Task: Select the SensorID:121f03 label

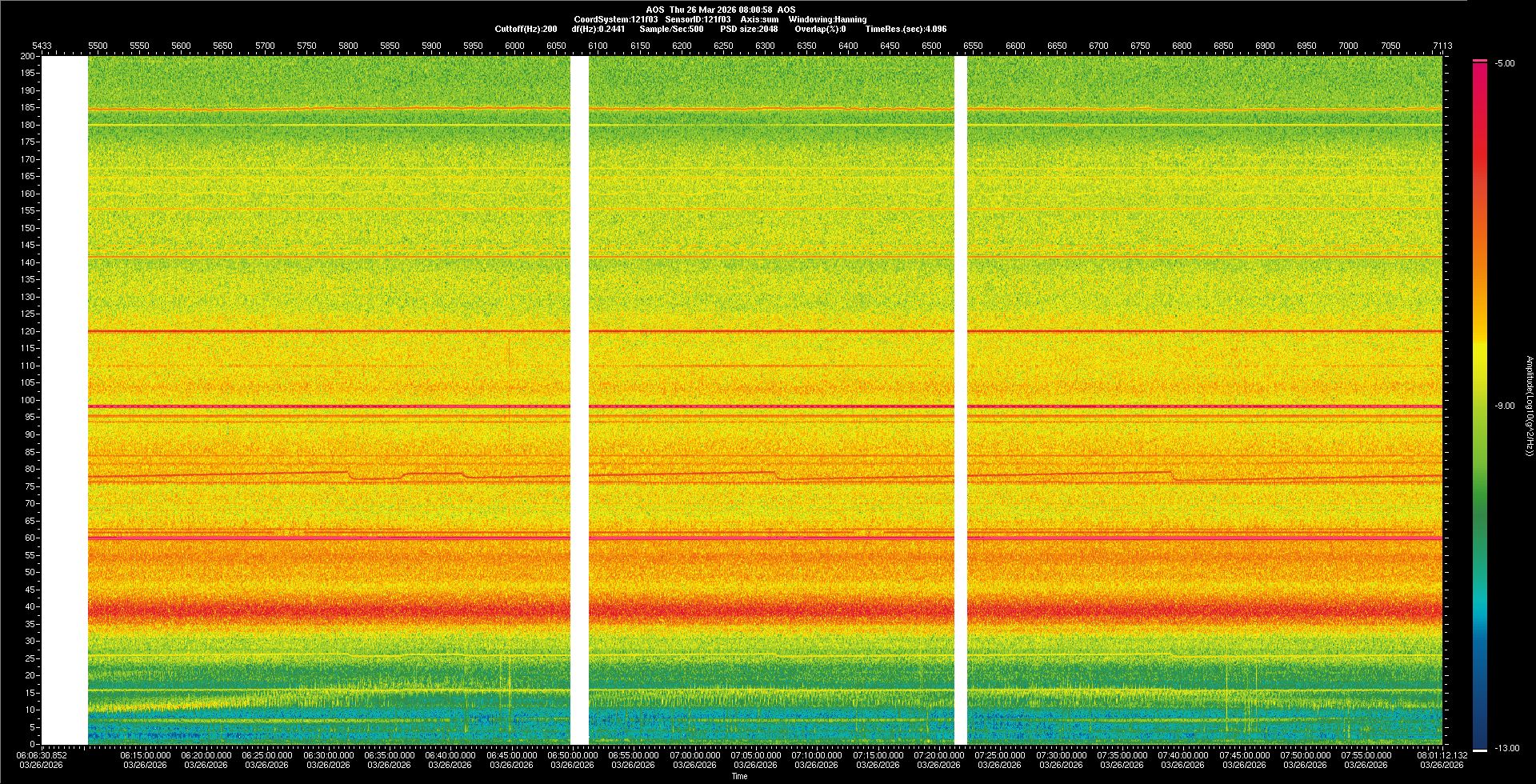Action: coord(698,19)
